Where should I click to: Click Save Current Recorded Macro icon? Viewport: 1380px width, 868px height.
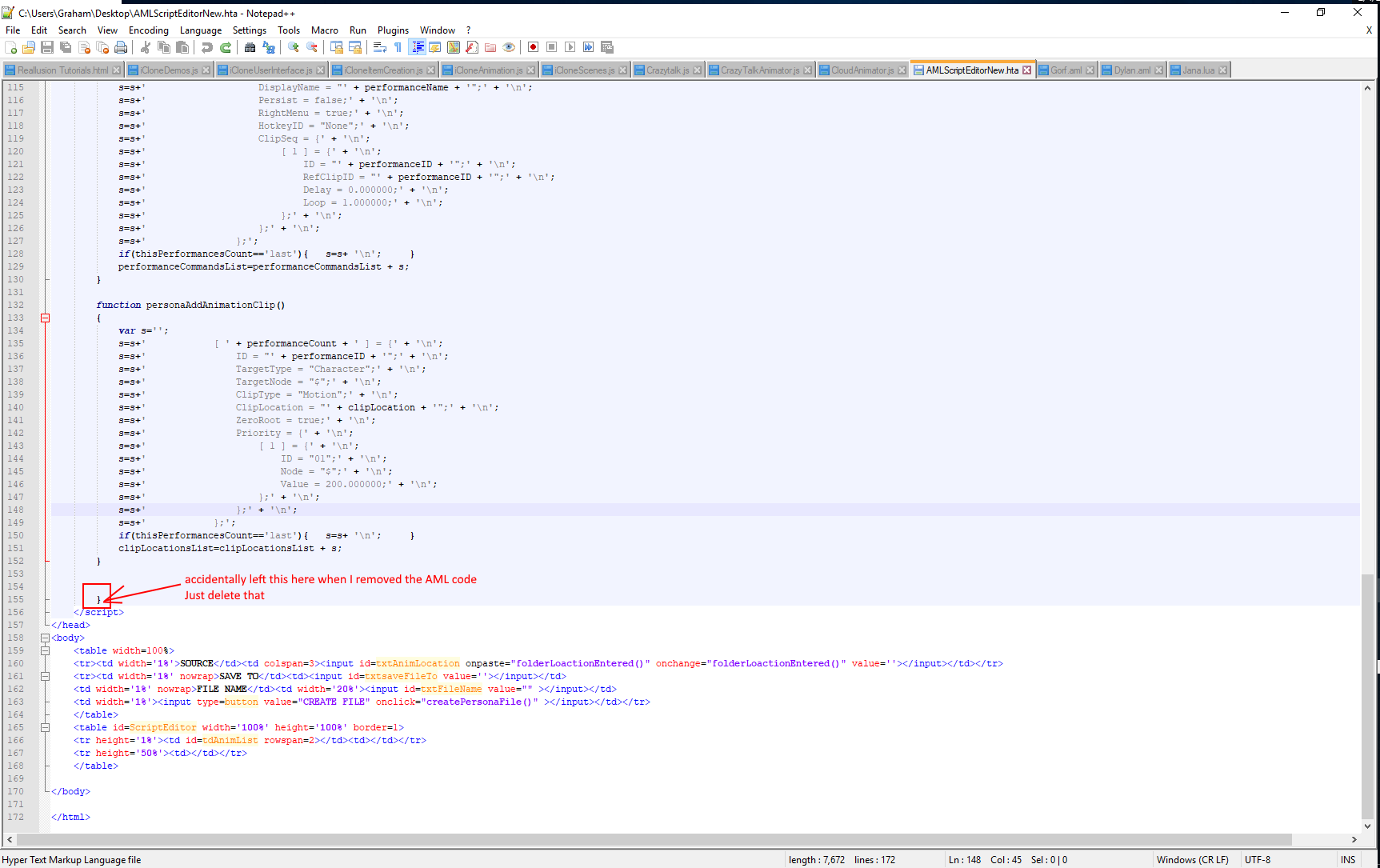click(607, 48)
